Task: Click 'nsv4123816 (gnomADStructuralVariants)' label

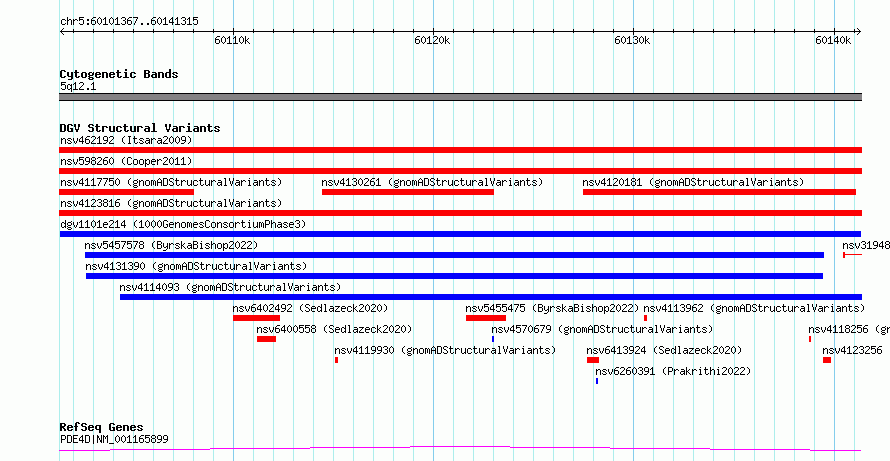Action: (x=171, y=203)
